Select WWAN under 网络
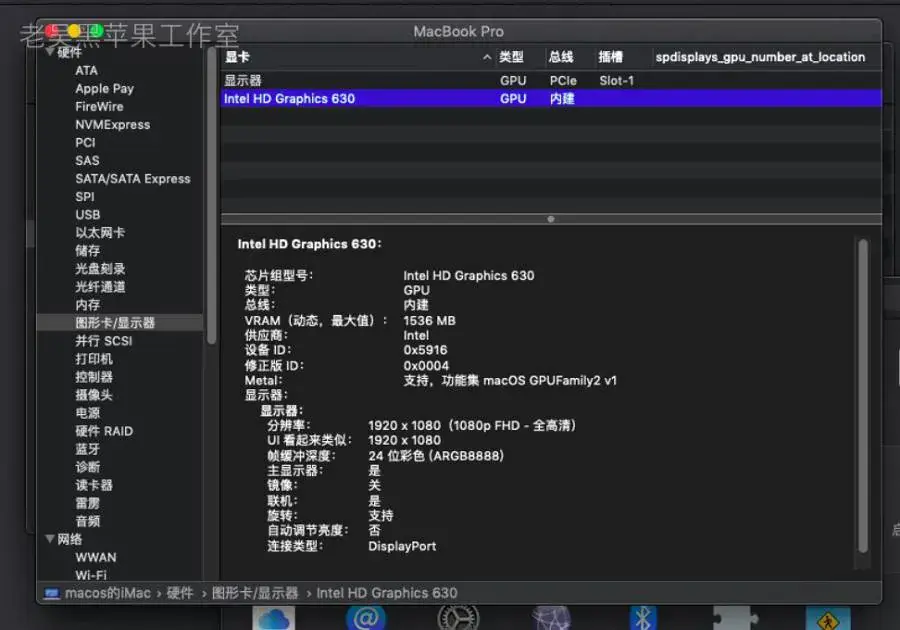Image resolution: width=900 pixels, height=630 pixels. pyautogui.click(x=95, y=557)
